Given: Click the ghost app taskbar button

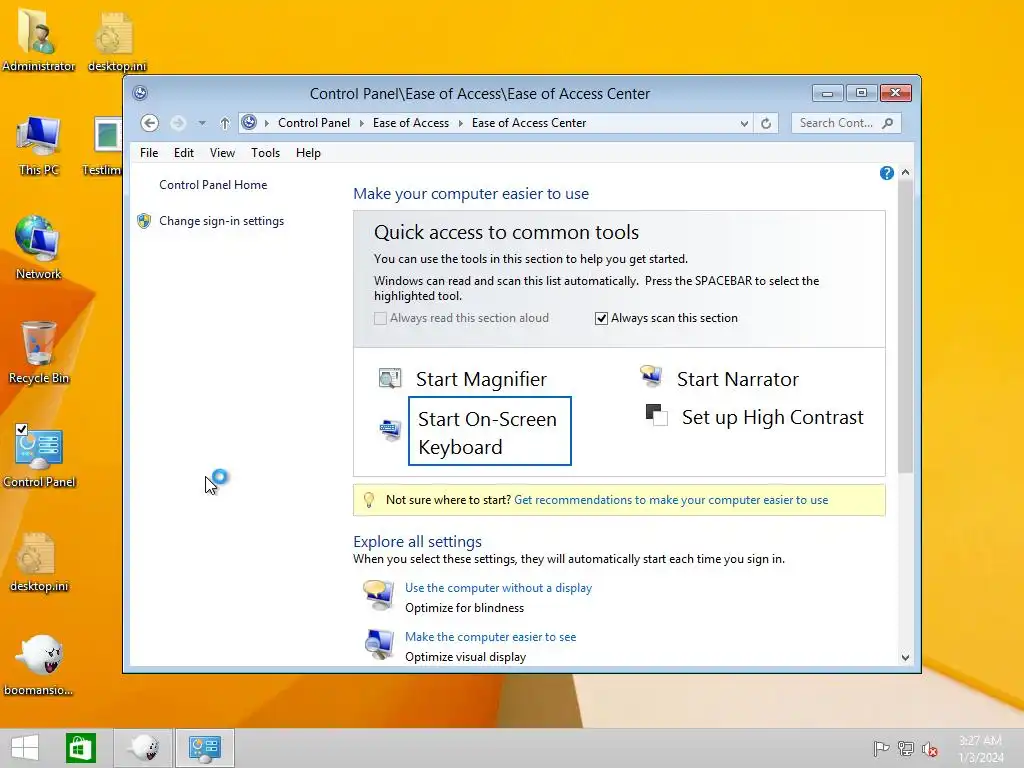Looking at the screenshot, I should pos(144,748).
